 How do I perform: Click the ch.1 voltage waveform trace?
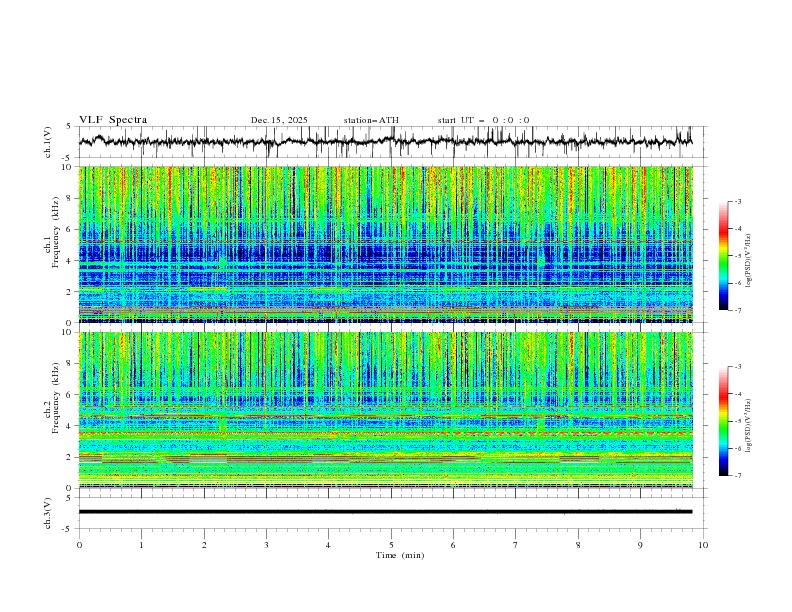(385, 141)
